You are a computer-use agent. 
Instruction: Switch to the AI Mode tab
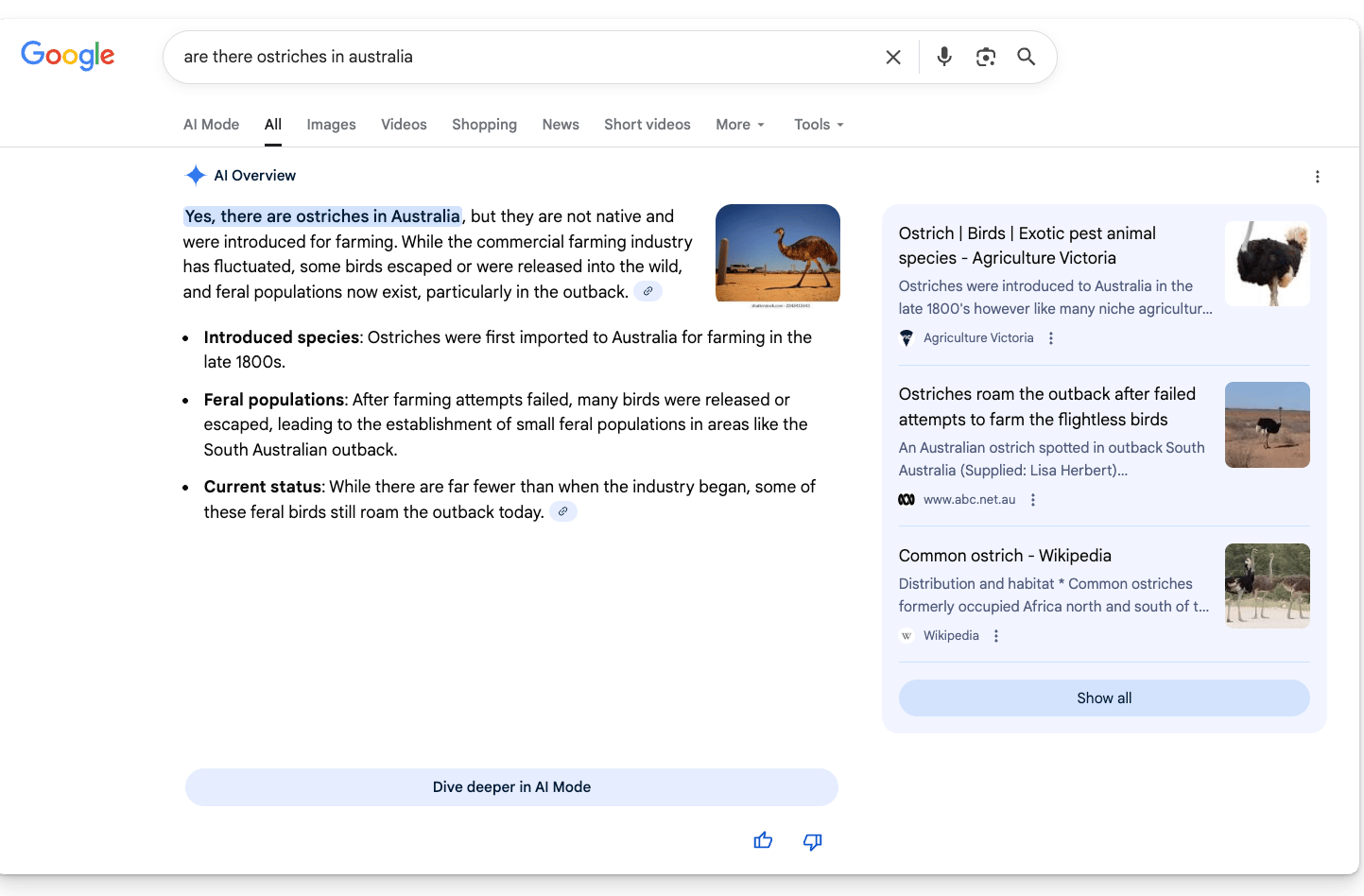211,125
